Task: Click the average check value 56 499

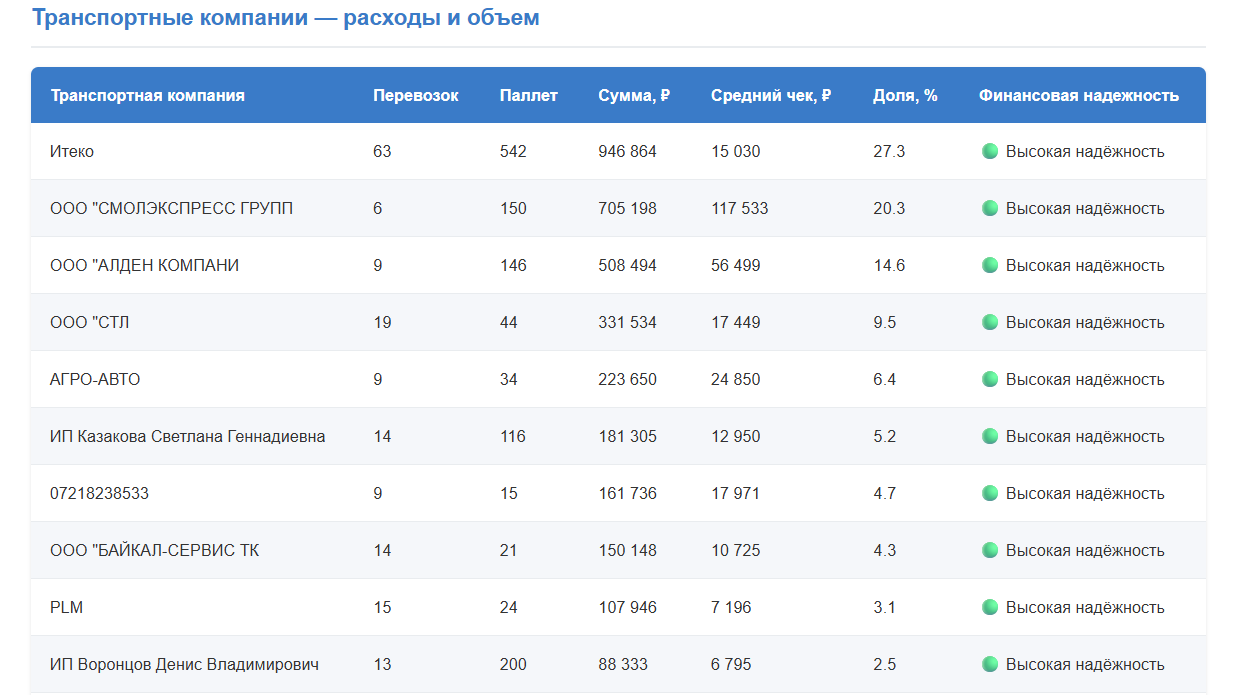Action: tap(736, 265)
